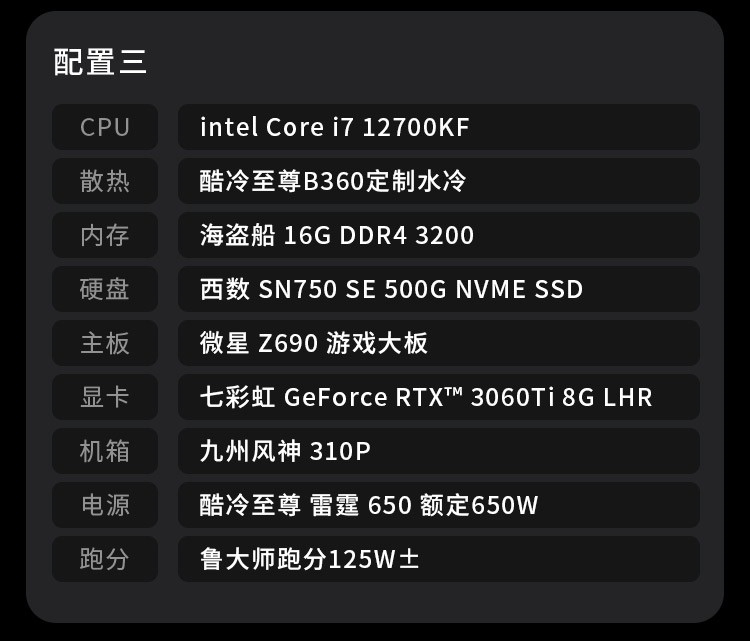
Task: Click the 酷冷至尊B360定制水冷 cooler entry
Action: pyautogui.click(x=333, y=182)
